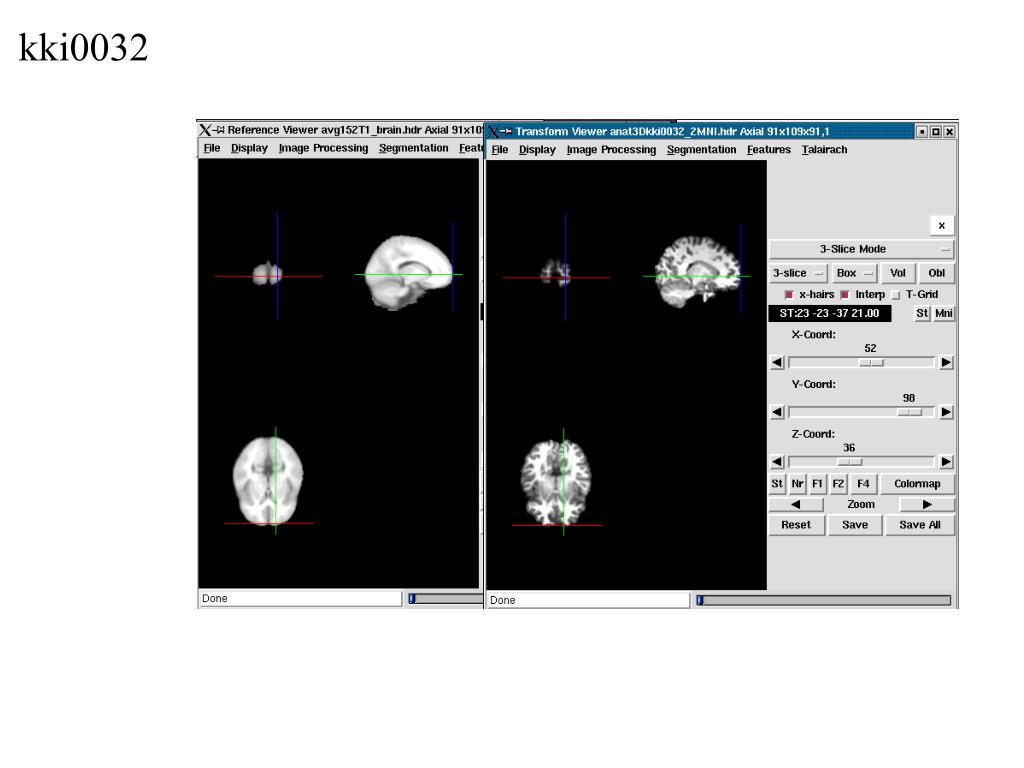Open Display menu in Reference Viewer

249,148
